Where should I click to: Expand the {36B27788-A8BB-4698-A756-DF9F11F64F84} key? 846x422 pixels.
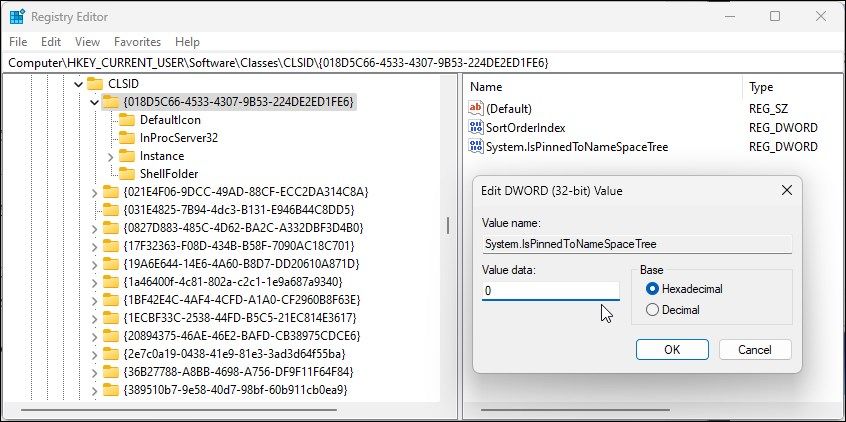(x=95, y=373)
